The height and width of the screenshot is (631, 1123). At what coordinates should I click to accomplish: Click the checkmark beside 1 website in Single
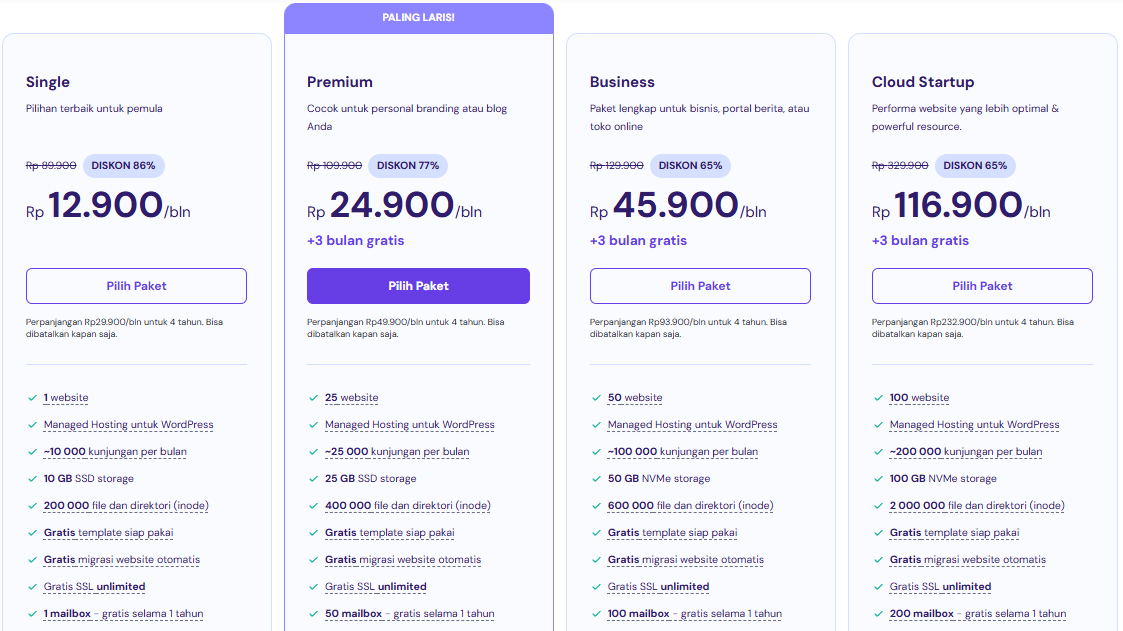click(31, 397)
